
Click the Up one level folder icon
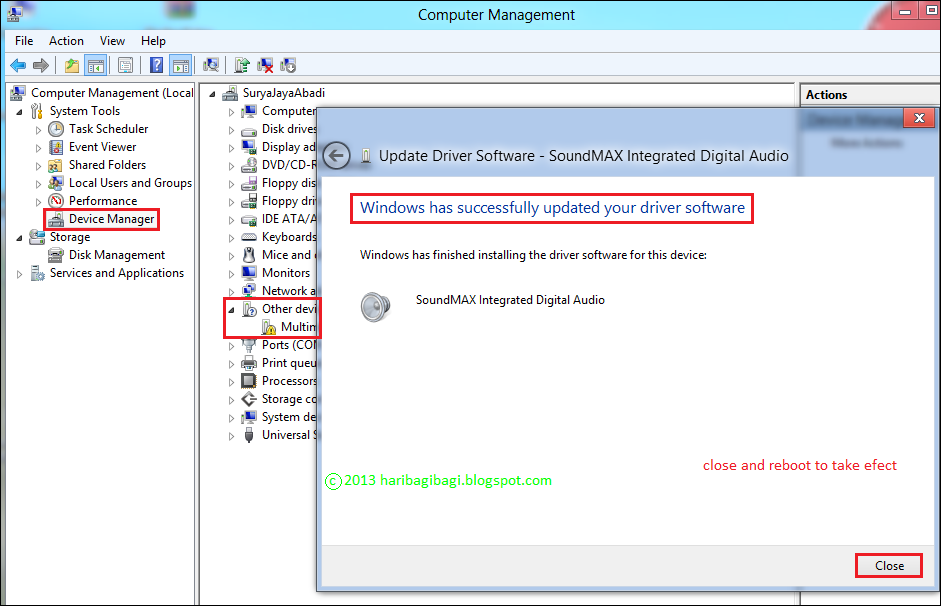point(72,65)
